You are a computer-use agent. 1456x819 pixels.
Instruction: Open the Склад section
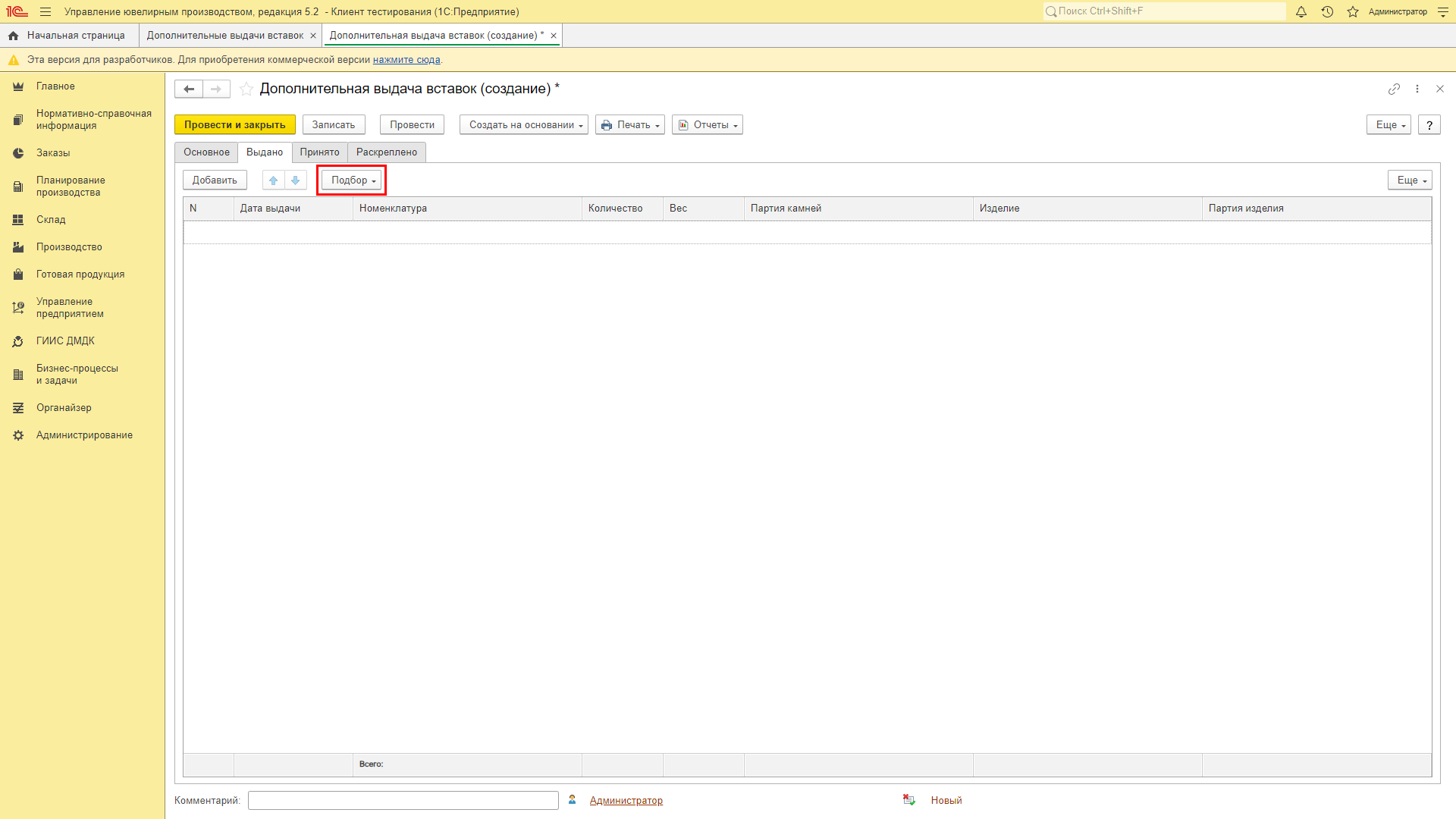click(x=82, y=220)
